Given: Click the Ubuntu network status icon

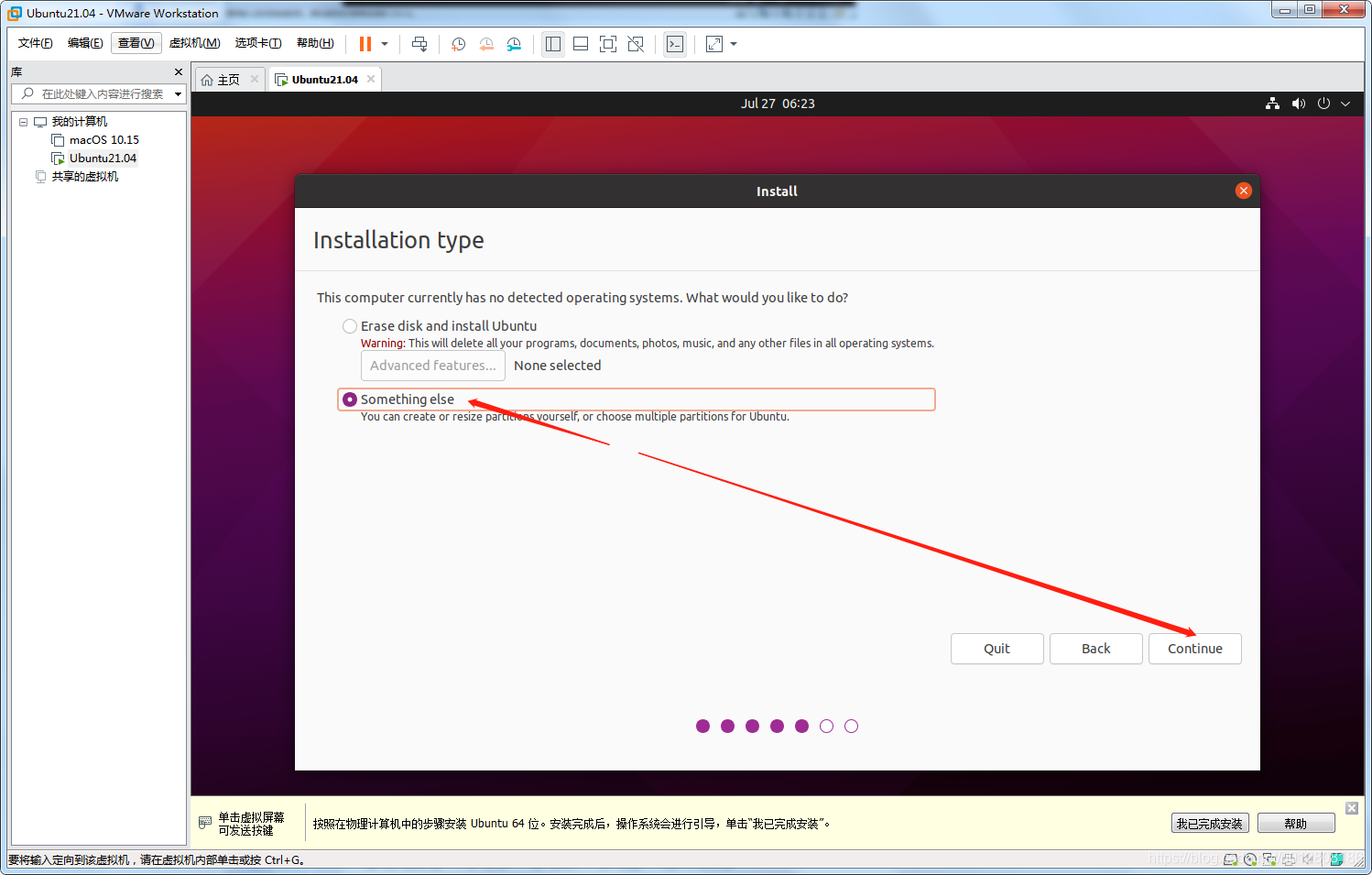Looking at the screenshot, I should point(1272,104).
